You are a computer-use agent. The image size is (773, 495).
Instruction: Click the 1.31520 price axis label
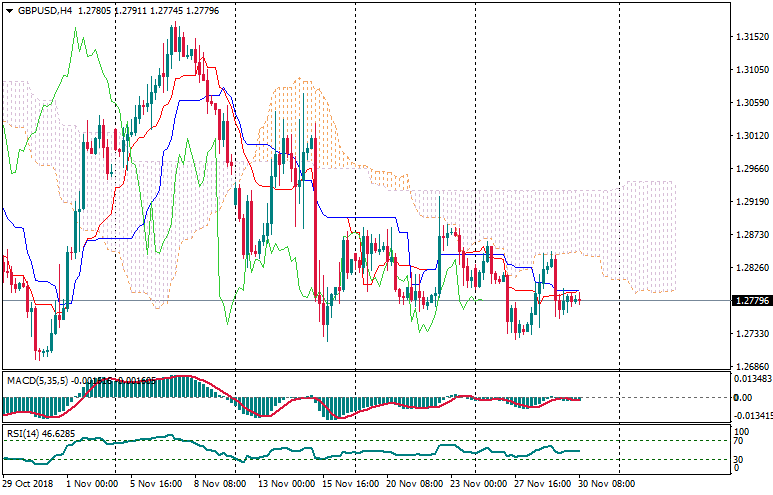[x=750, y=37]
